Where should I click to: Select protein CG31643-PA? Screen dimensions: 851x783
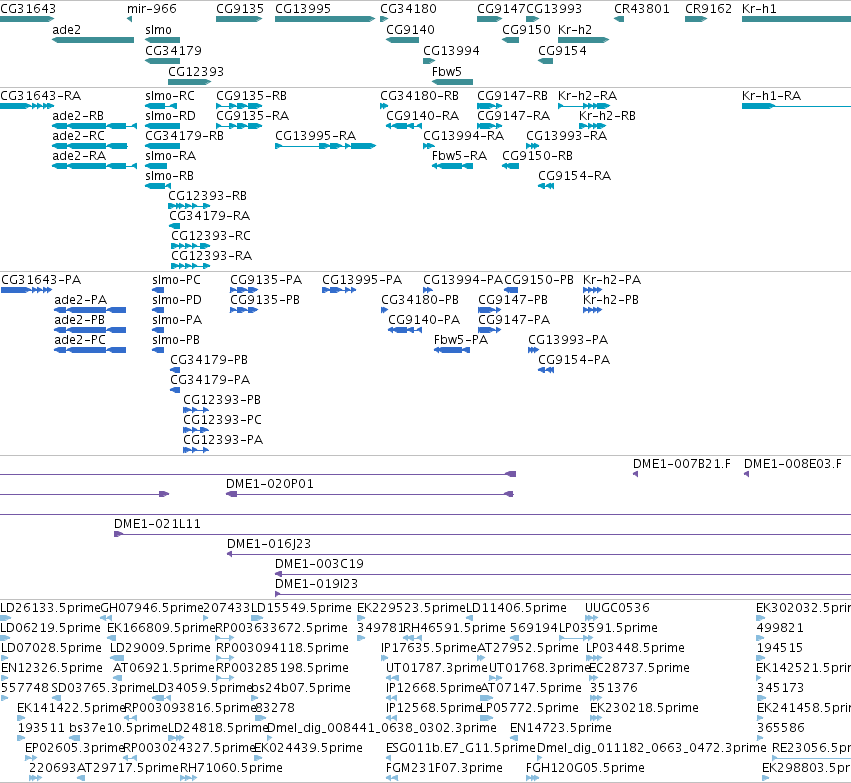27,290
